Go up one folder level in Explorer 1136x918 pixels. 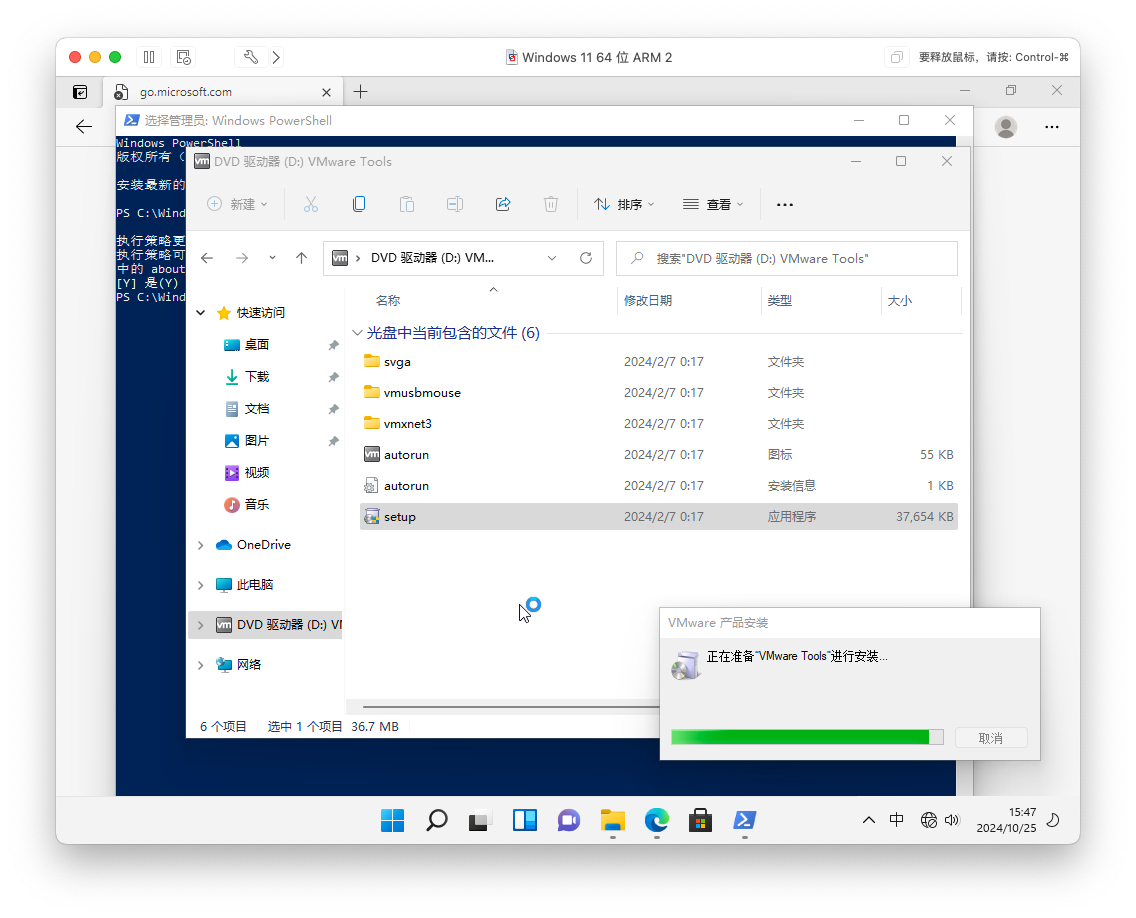[x=301, y=258]
